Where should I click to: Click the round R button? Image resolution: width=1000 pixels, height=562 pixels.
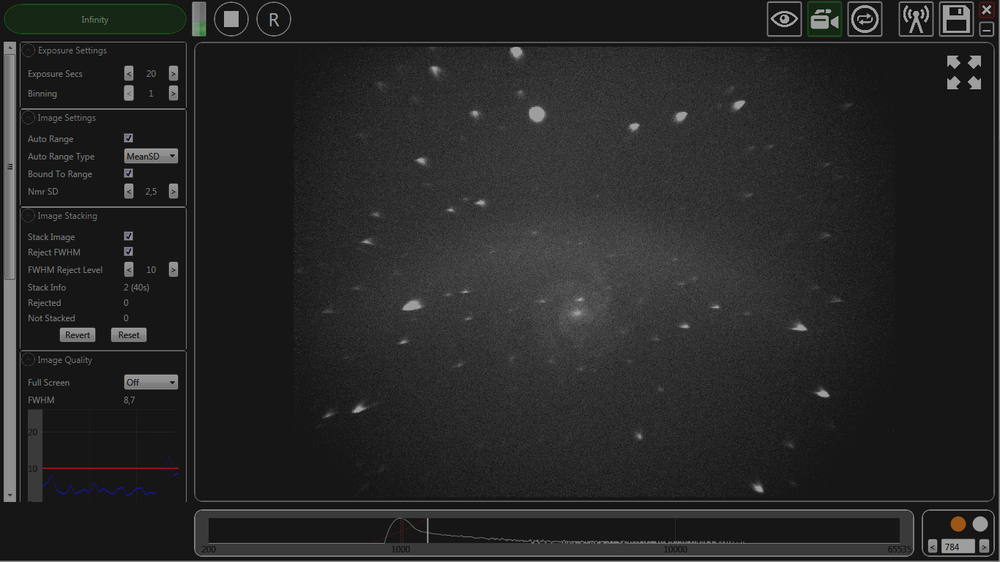(274, 19)
